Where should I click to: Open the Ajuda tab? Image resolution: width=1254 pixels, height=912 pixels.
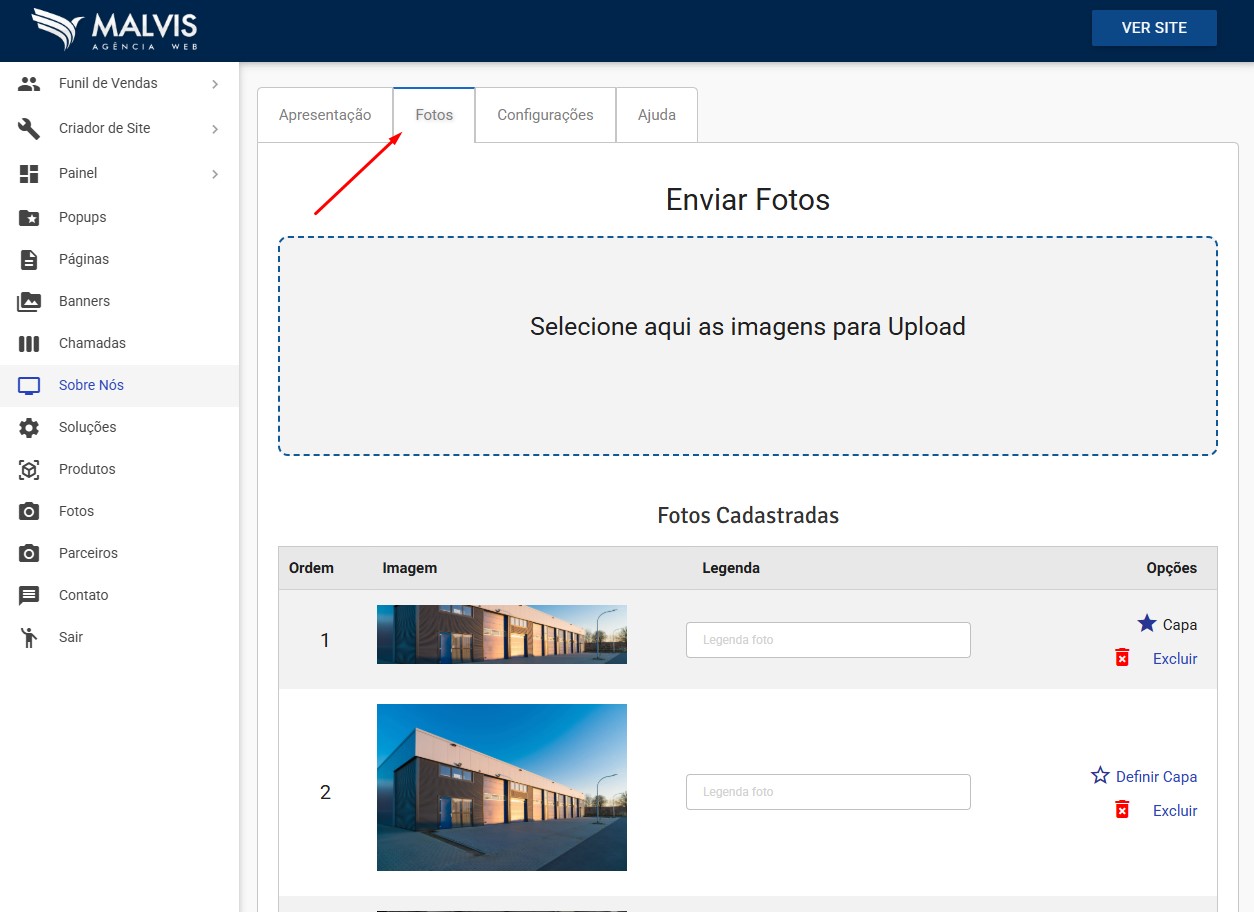[x=657, y=115]
